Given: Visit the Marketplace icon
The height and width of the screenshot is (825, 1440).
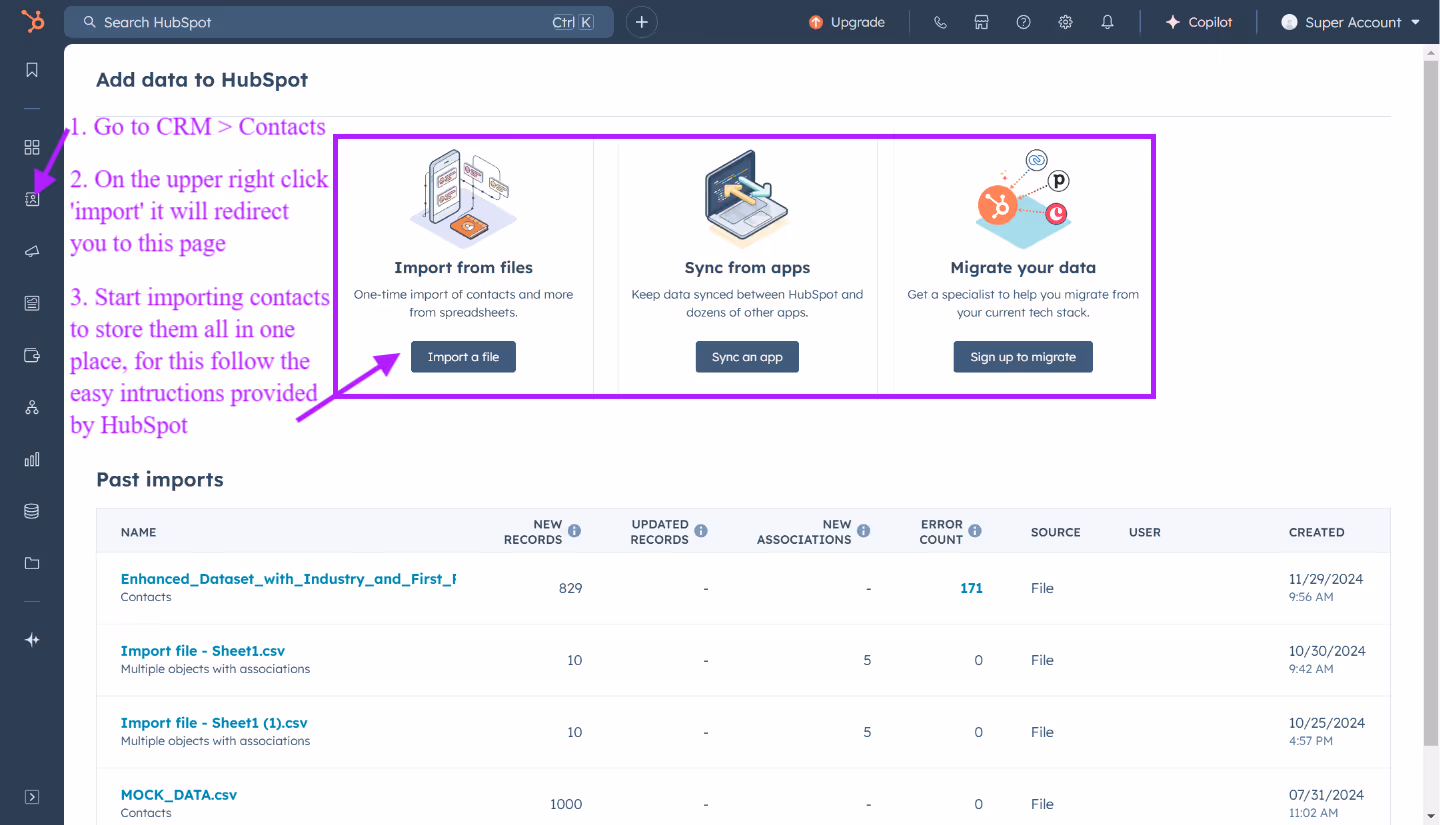Looking at the screenshot, I should point(981,21).
